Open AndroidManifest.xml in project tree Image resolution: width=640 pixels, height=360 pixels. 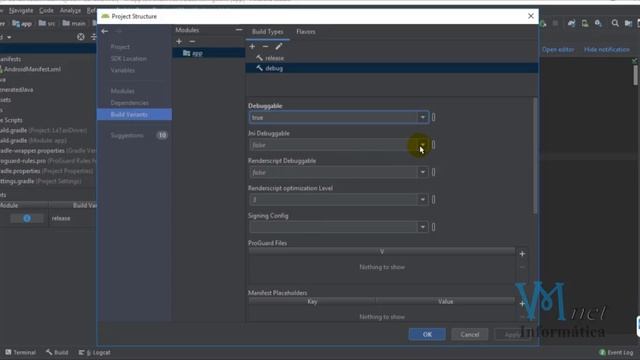pyautogui.click(x=32, y=69)
